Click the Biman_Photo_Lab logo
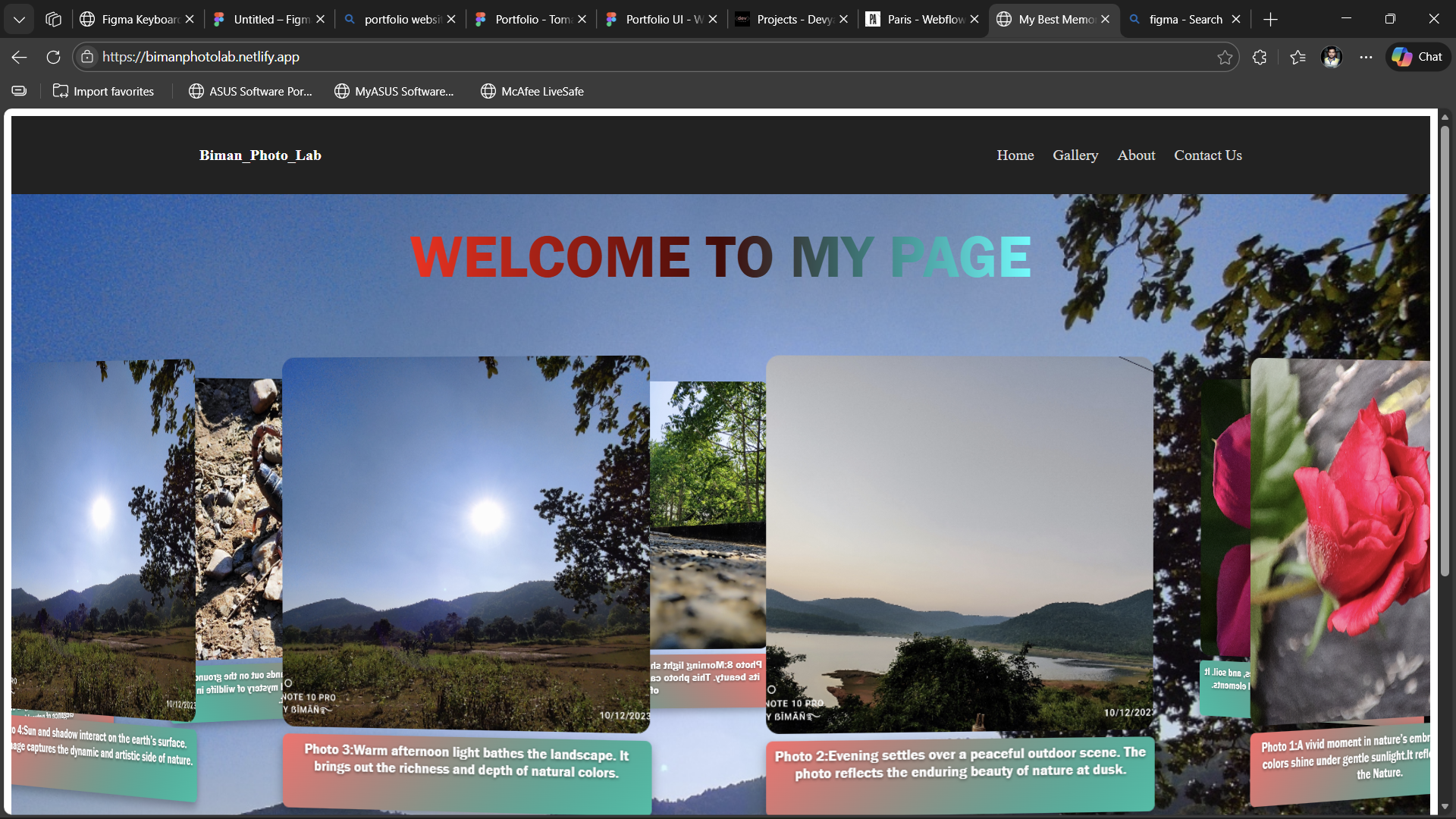The width and height of the screenshot is (1456, 819). click(260, 155)
